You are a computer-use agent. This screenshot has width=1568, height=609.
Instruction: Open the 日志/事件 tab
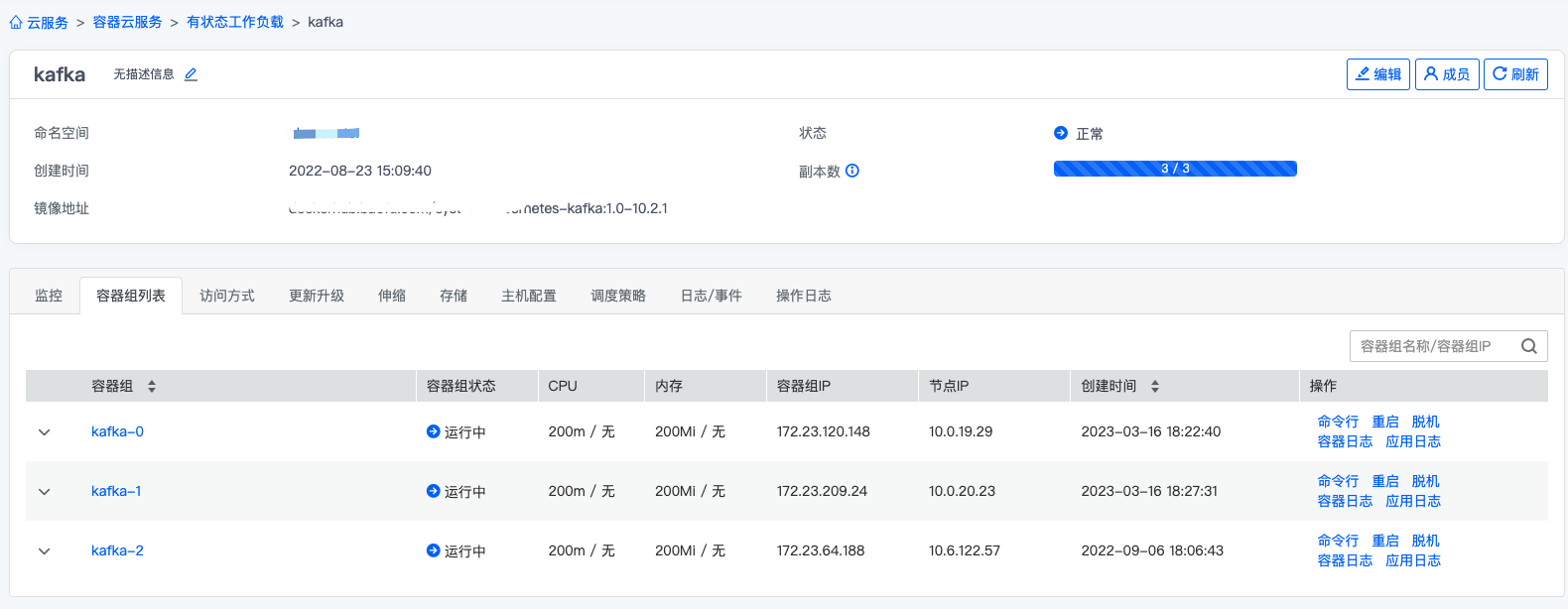(711, 296)
